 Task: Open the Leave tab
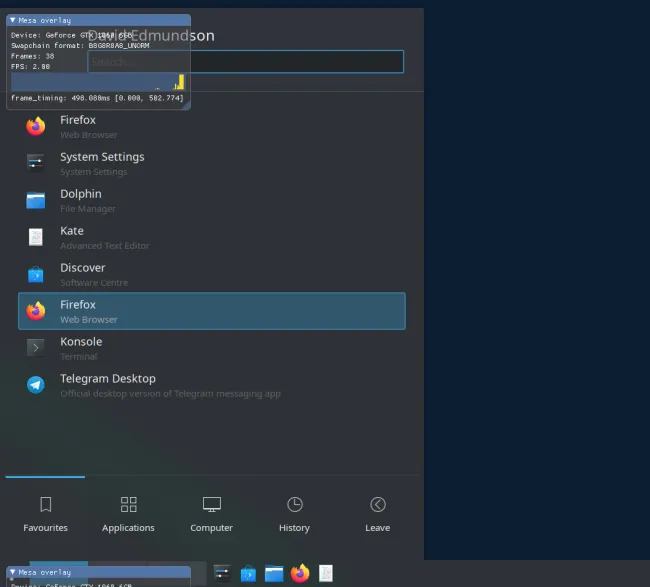point(378,514)
